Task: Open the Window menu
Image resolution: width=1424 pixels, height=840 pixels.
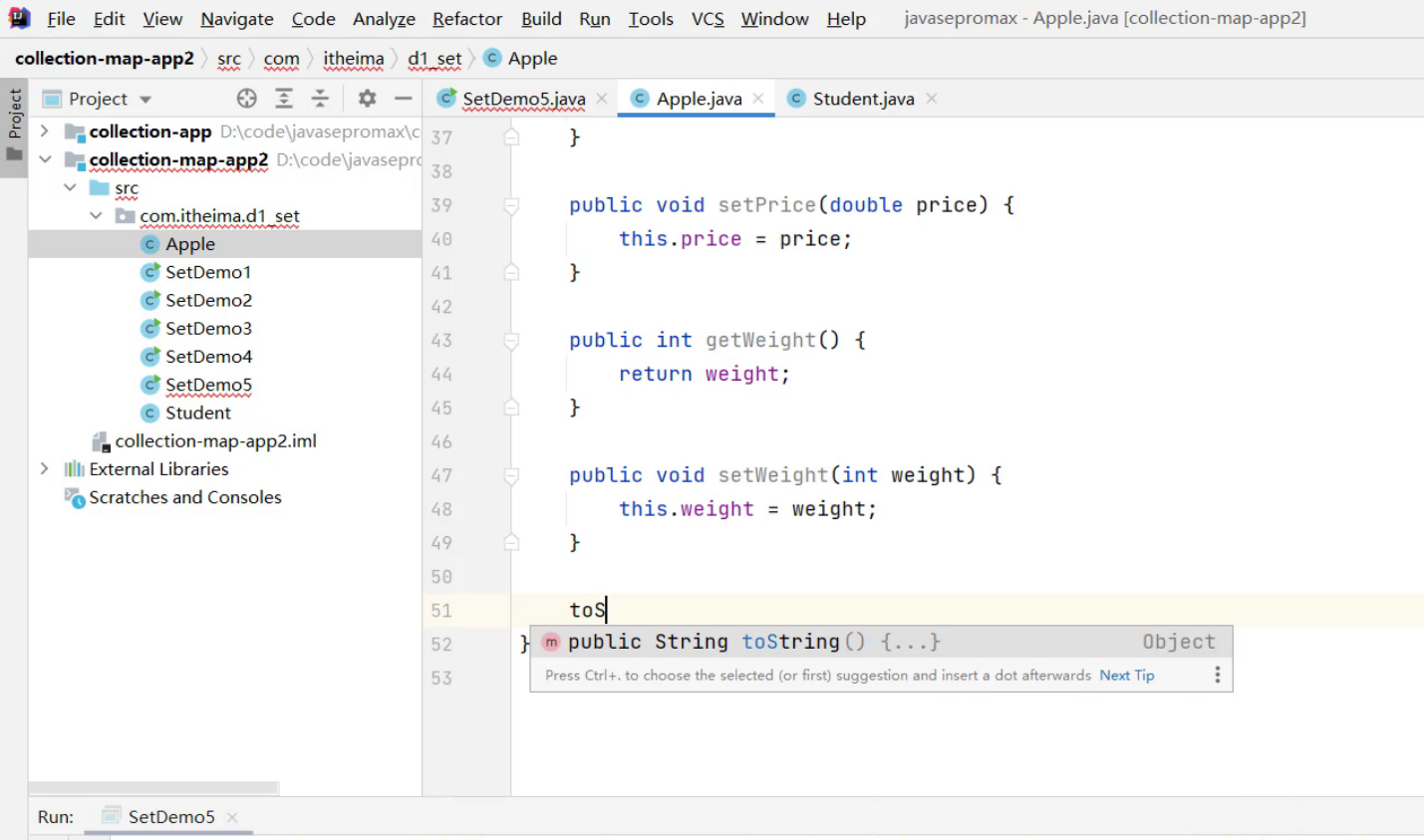Action: pos(774,19)
